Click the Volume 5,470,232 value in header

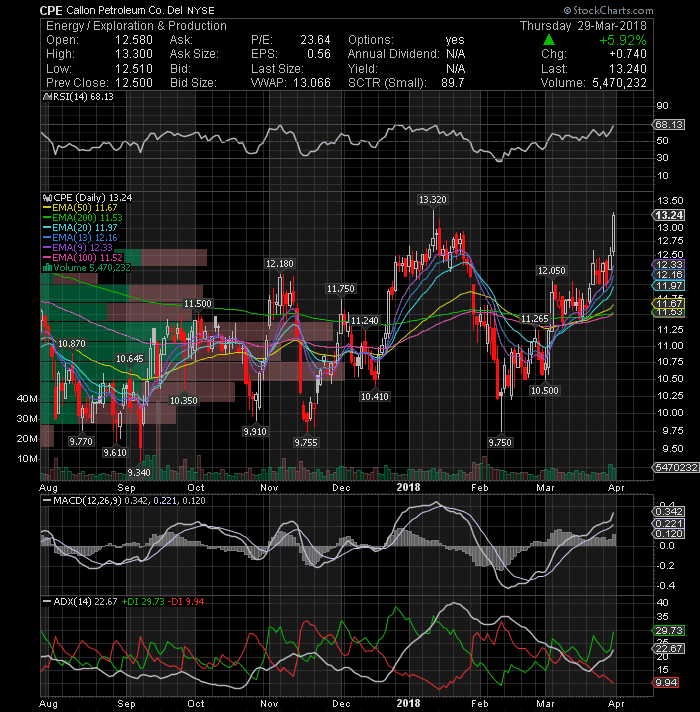(x=619, y=83)
